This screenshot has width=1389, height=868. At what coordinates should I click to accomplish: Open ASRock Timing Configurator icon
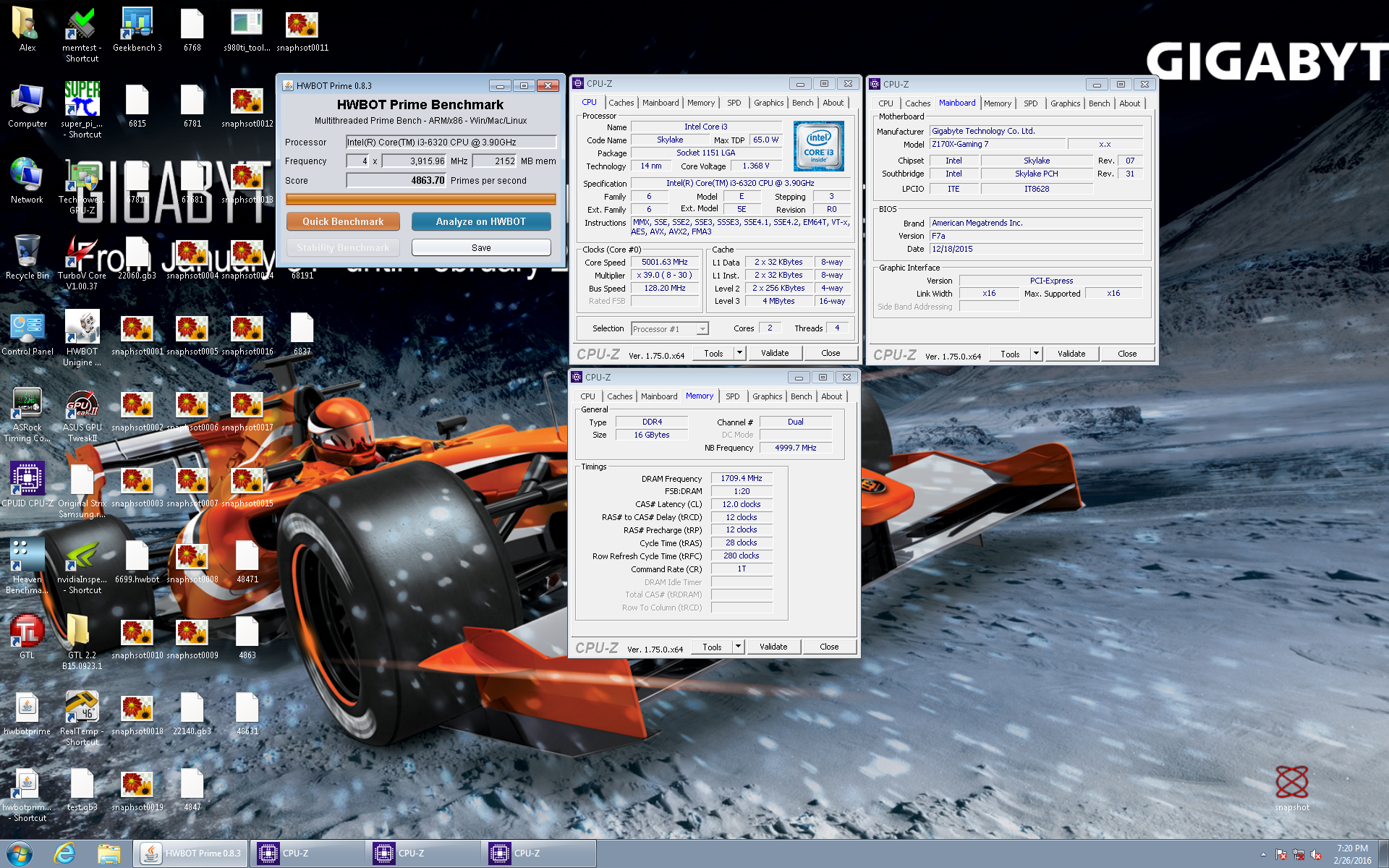27,414
